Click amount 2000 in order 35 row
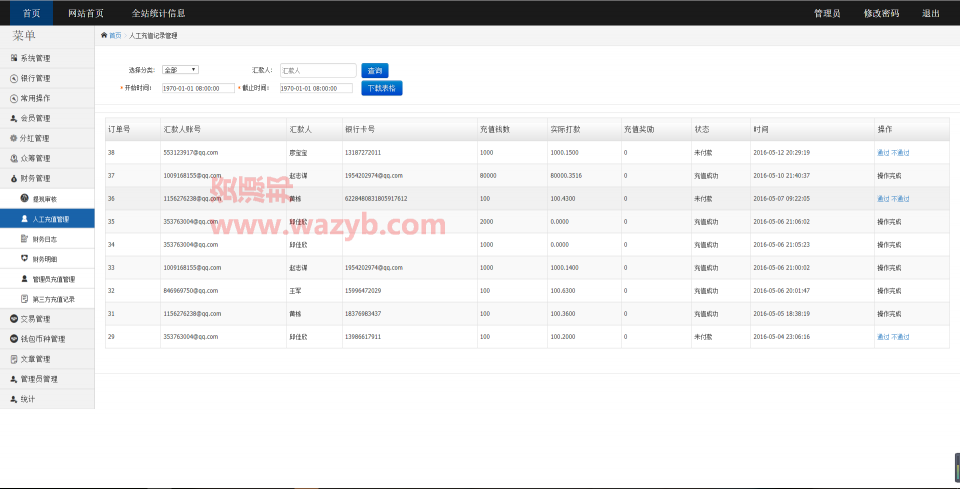 (x=487, y=222)
